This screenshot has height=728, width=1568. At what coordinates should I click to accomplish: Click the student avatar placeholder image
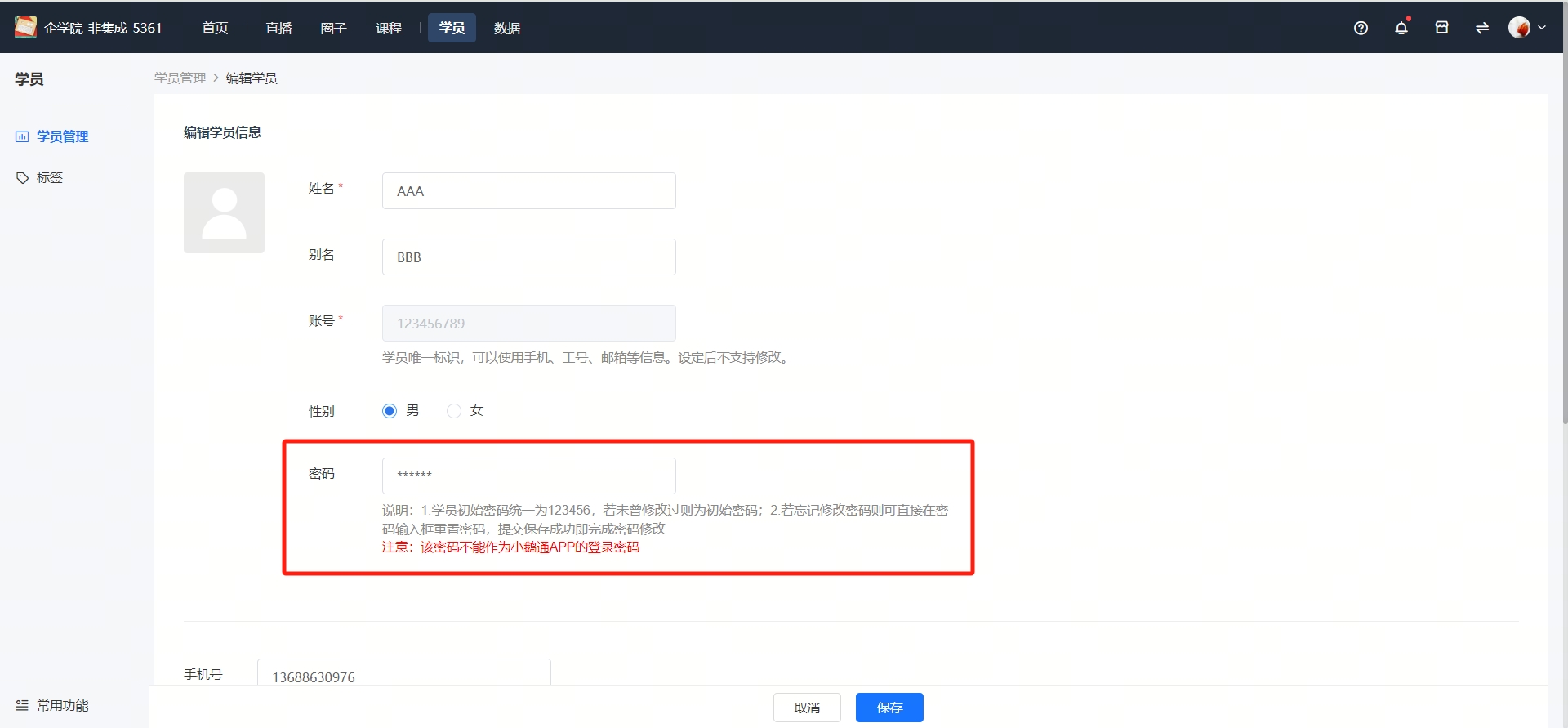(224, 212)
